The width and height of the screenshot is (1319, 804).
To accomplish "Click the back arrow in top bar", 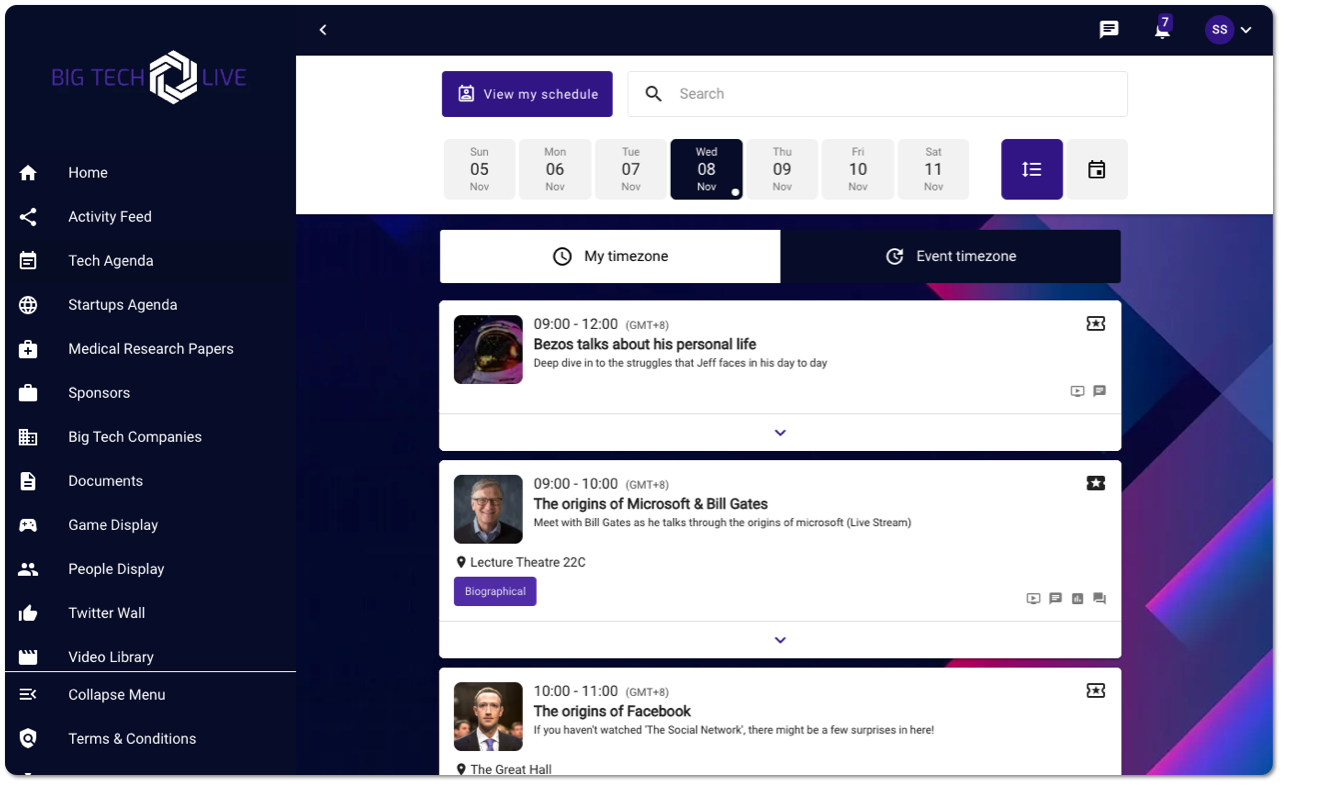I will pos(323,30).
